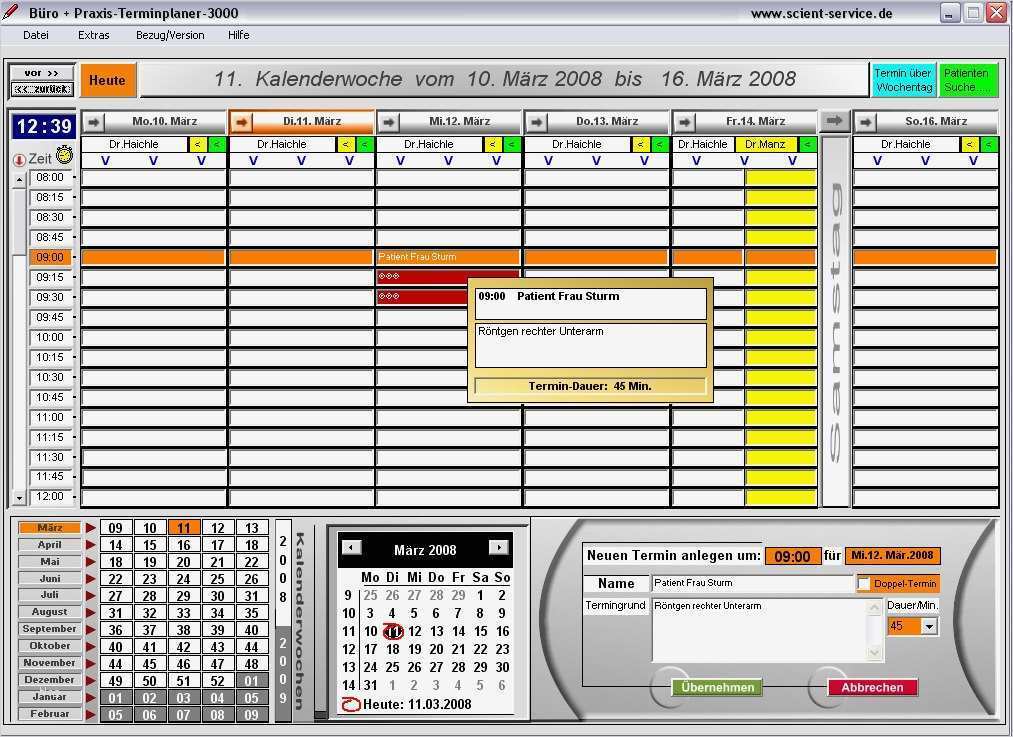Expand second V marker under Di.11. März
The image size is (1013, 737).
301,161
